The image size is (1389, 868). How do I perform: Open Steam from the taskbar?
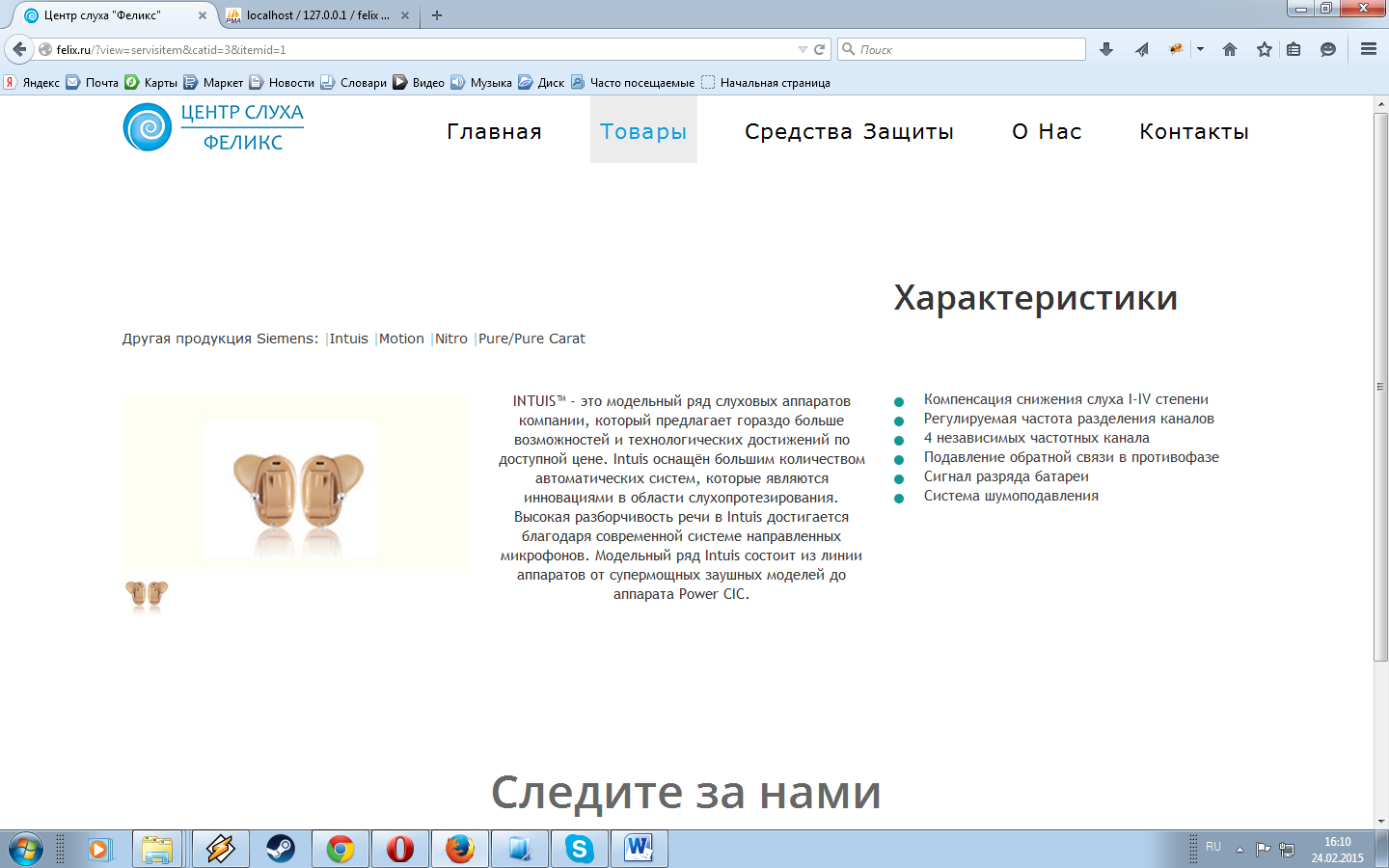pyautogui.click(x=281, y=850)
